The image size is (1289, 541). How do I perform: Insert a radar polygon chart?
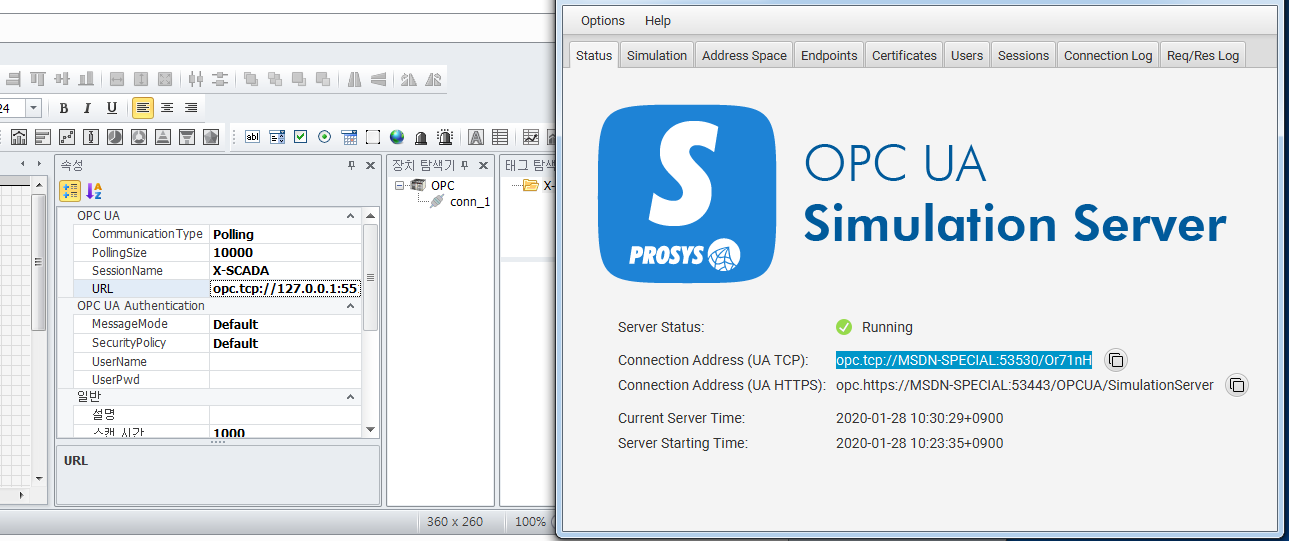coord(211,137)
